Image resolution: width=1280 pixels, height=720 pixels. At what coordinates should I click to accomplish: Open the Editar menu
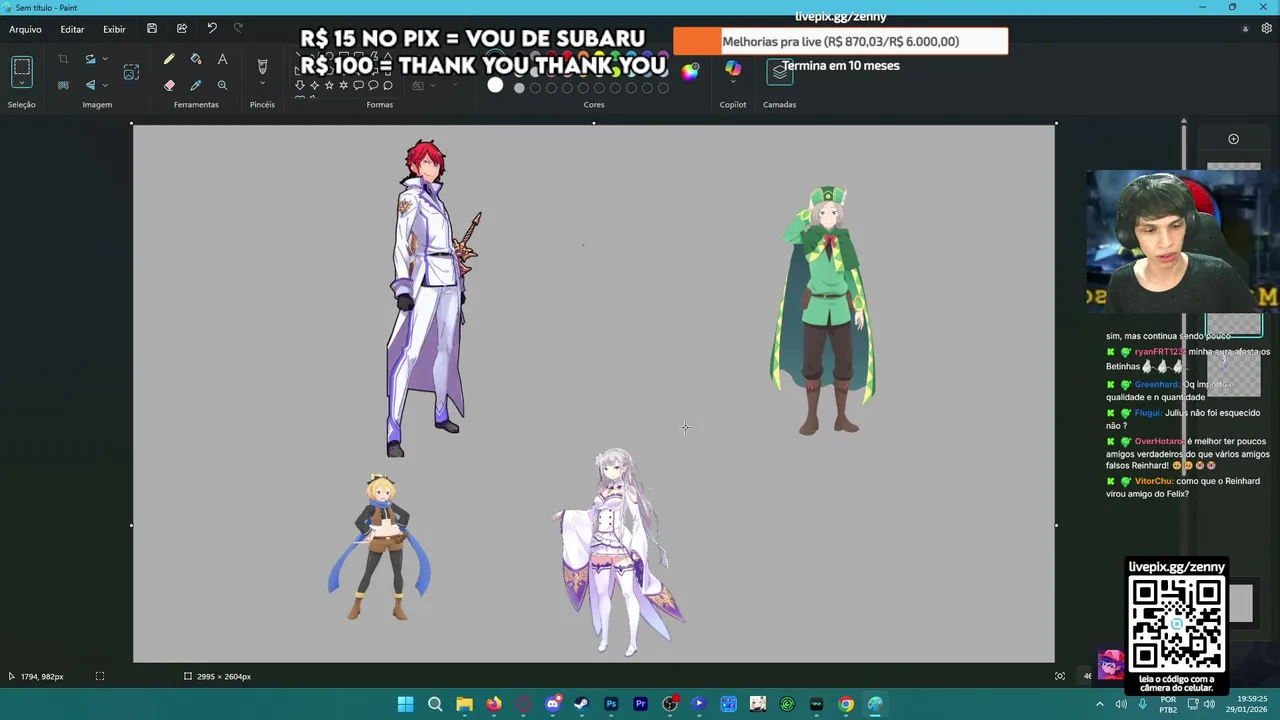[72, 29]
